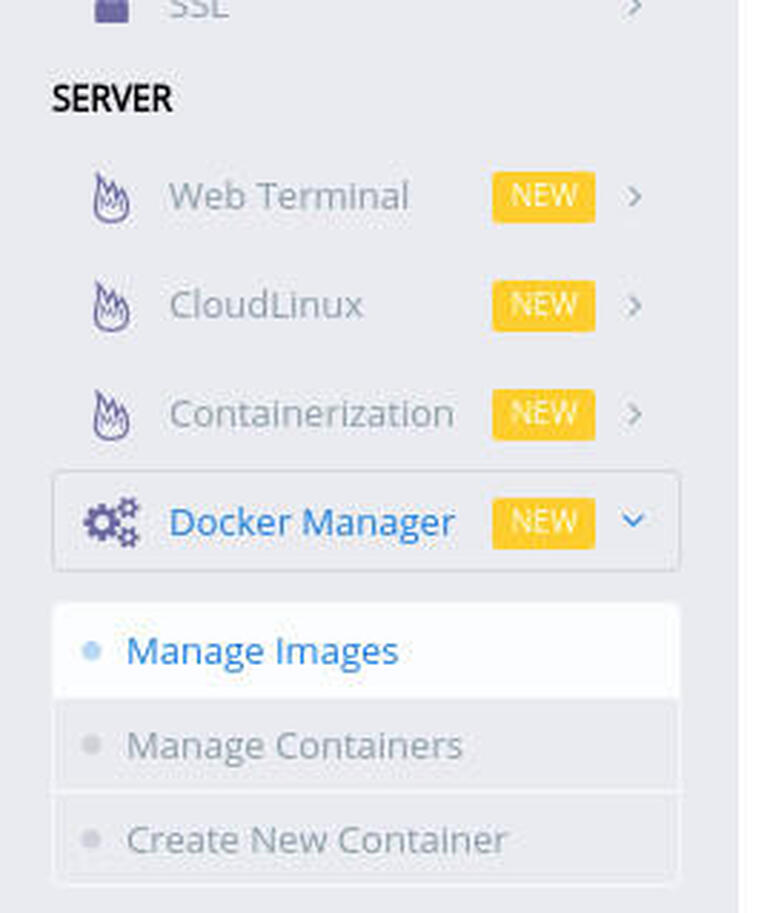Collapse the Docker Manager chevron

point(633,519)
